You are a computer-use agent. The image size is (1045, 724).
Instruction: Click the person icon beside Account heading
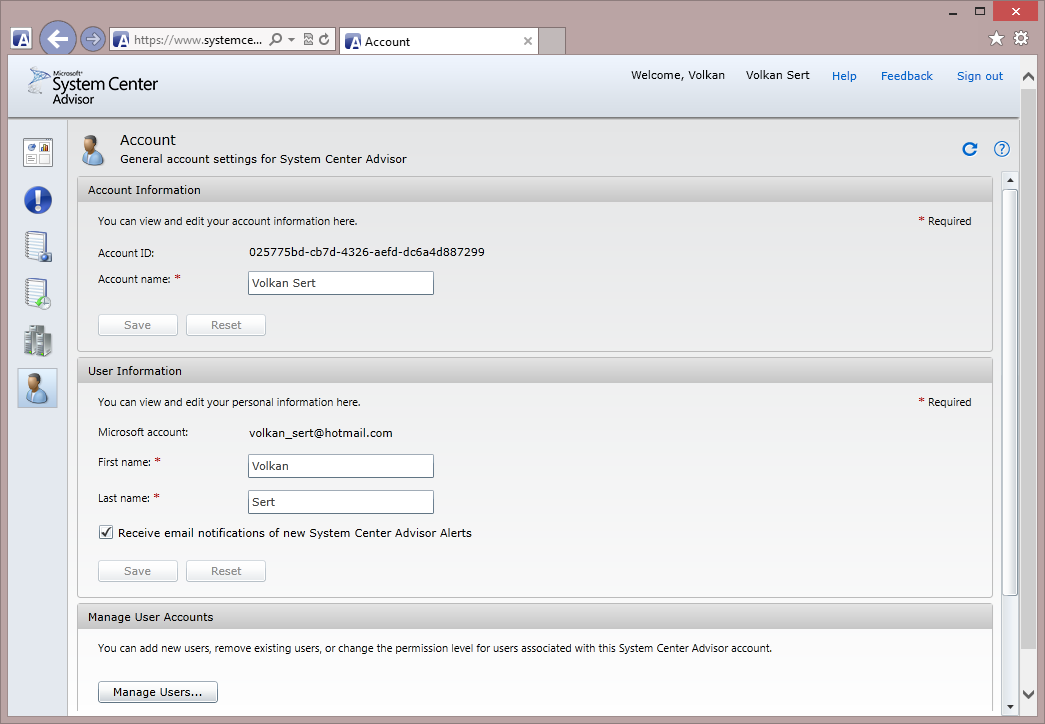[x=93, y=149]
